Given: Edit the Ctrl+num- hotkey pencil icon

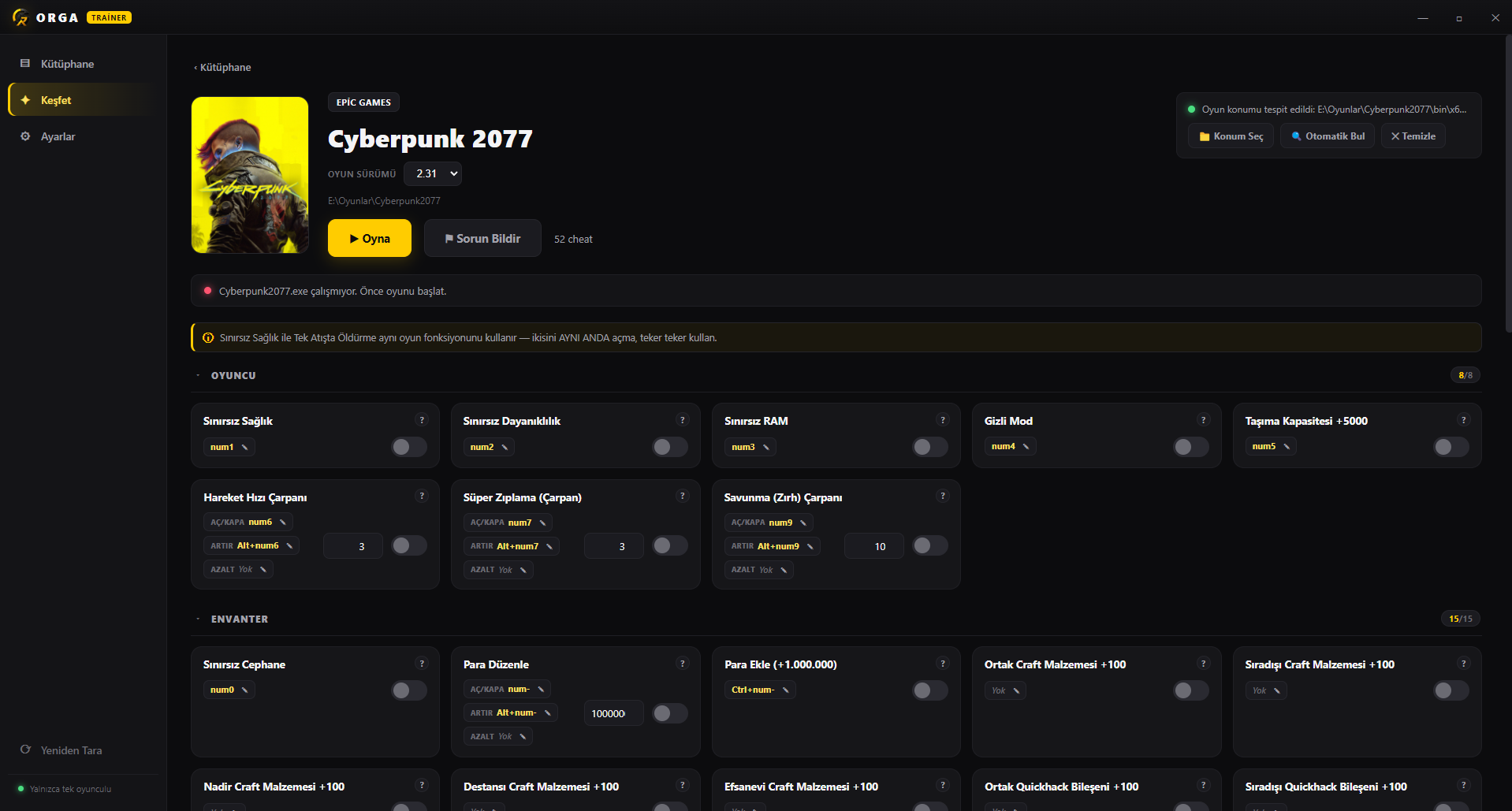Looking at the screenshot, I should tap(786, 690).
